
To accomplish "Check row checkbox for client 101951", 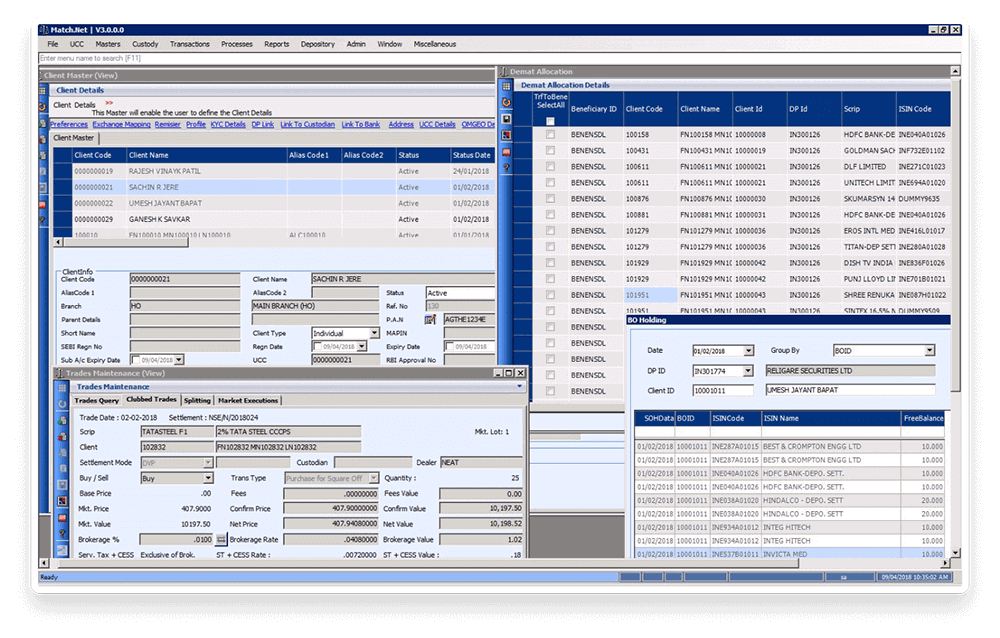I will (x=550, y=295).
